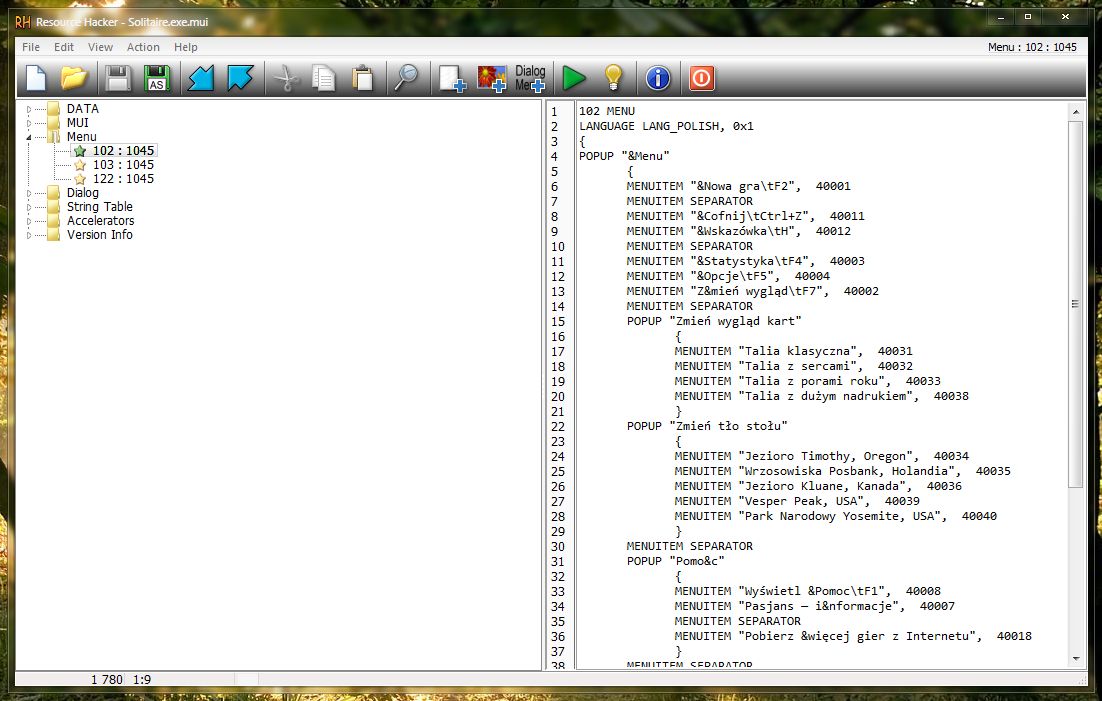Click the status bar value "1 780"
The image size is (1102, 701).
pyautogui.click(x=107, y=680)
